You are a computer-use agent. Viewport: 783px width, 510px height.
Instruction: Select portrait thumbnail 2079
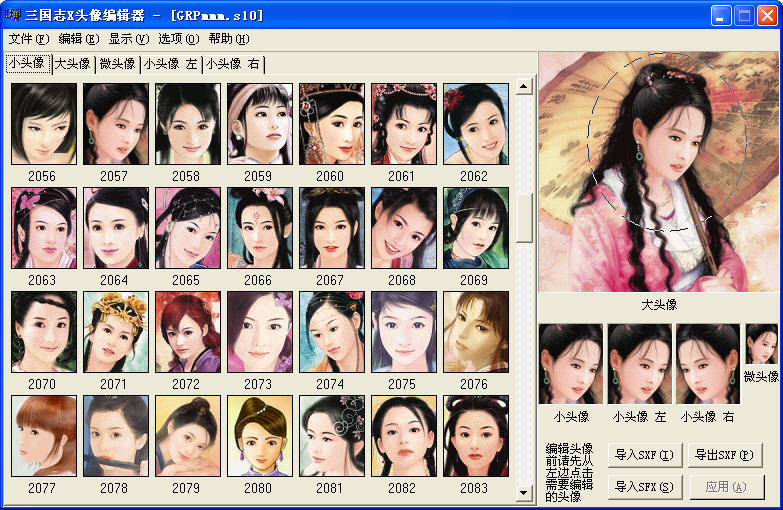[x=188, y=436]
